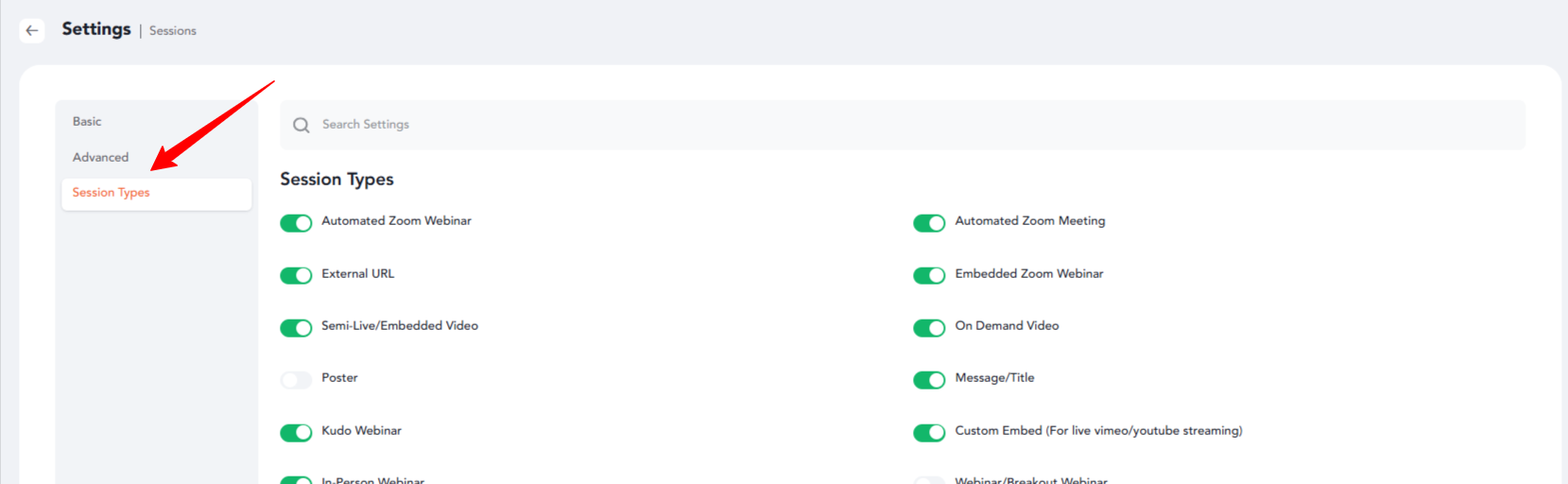The height and width of the screenshot is (484, 1568).
Task: Click the On Demand Video label
Action: click(x=1007, y=326)
